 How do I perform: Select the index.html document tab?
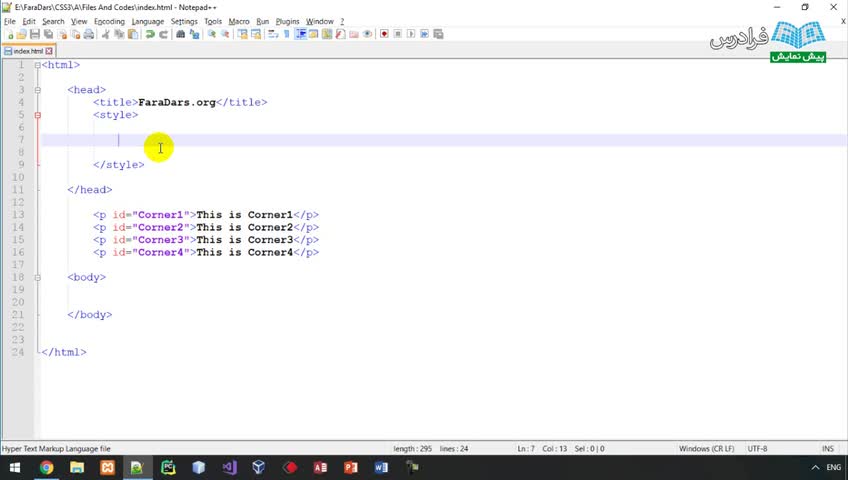pyautogui.click(x=28, y=51)
